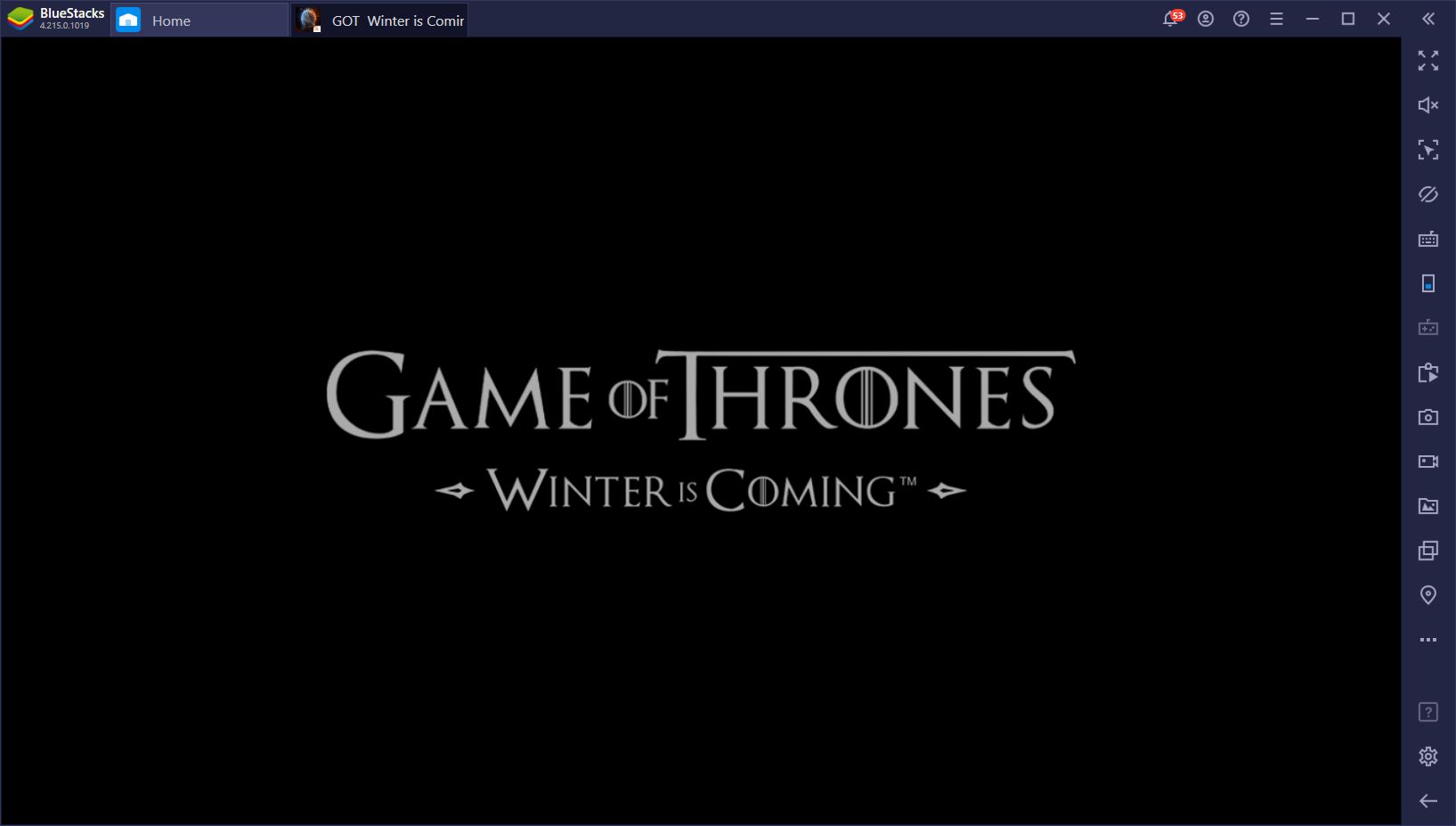Switch to the Home tab
The height and width of the screenshot is (826, 1456).
[x=199, y=20]
